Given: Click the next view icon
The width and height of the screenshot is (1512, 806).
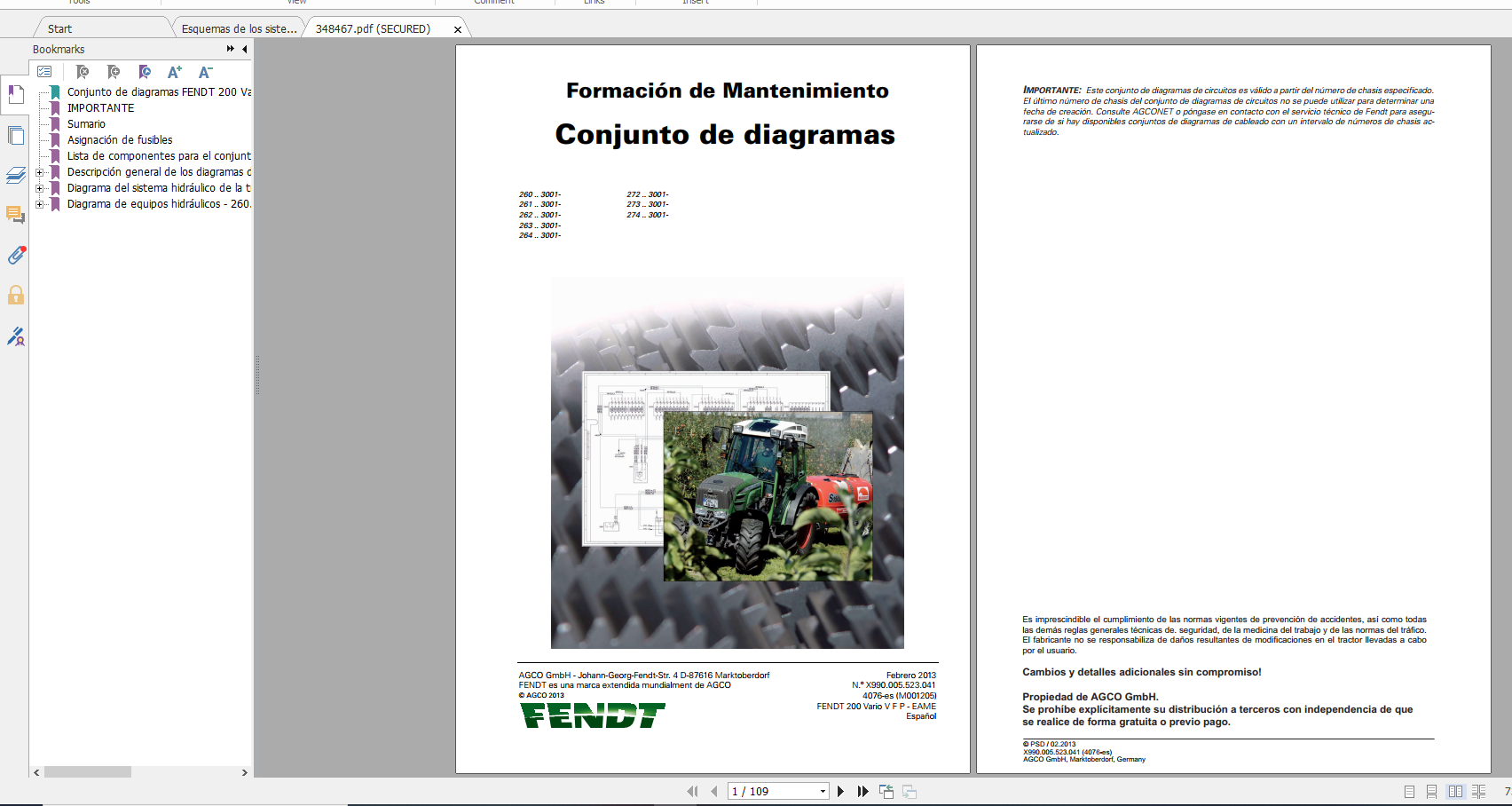Looking at the screenshot, I should [910, 791].
